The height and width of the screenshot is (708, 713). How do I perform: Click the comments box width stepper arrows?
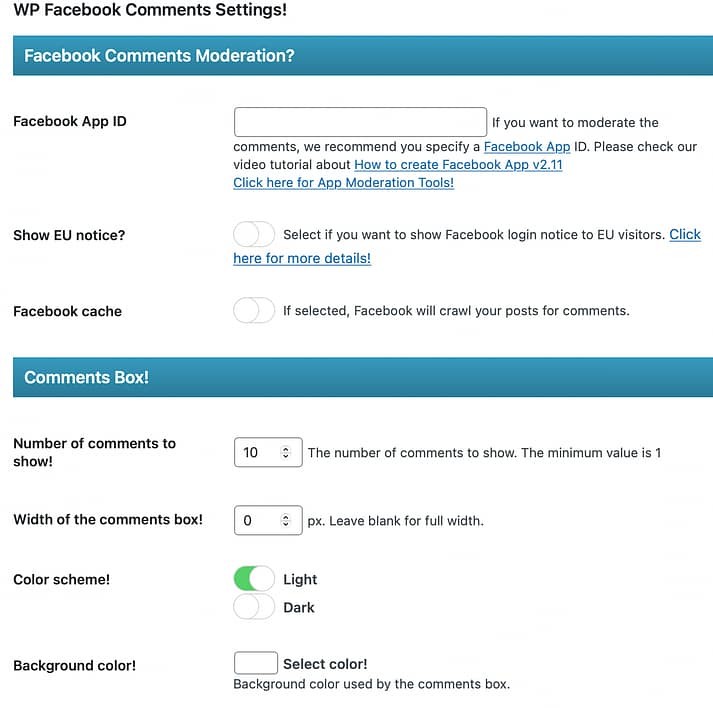point(286,520)
